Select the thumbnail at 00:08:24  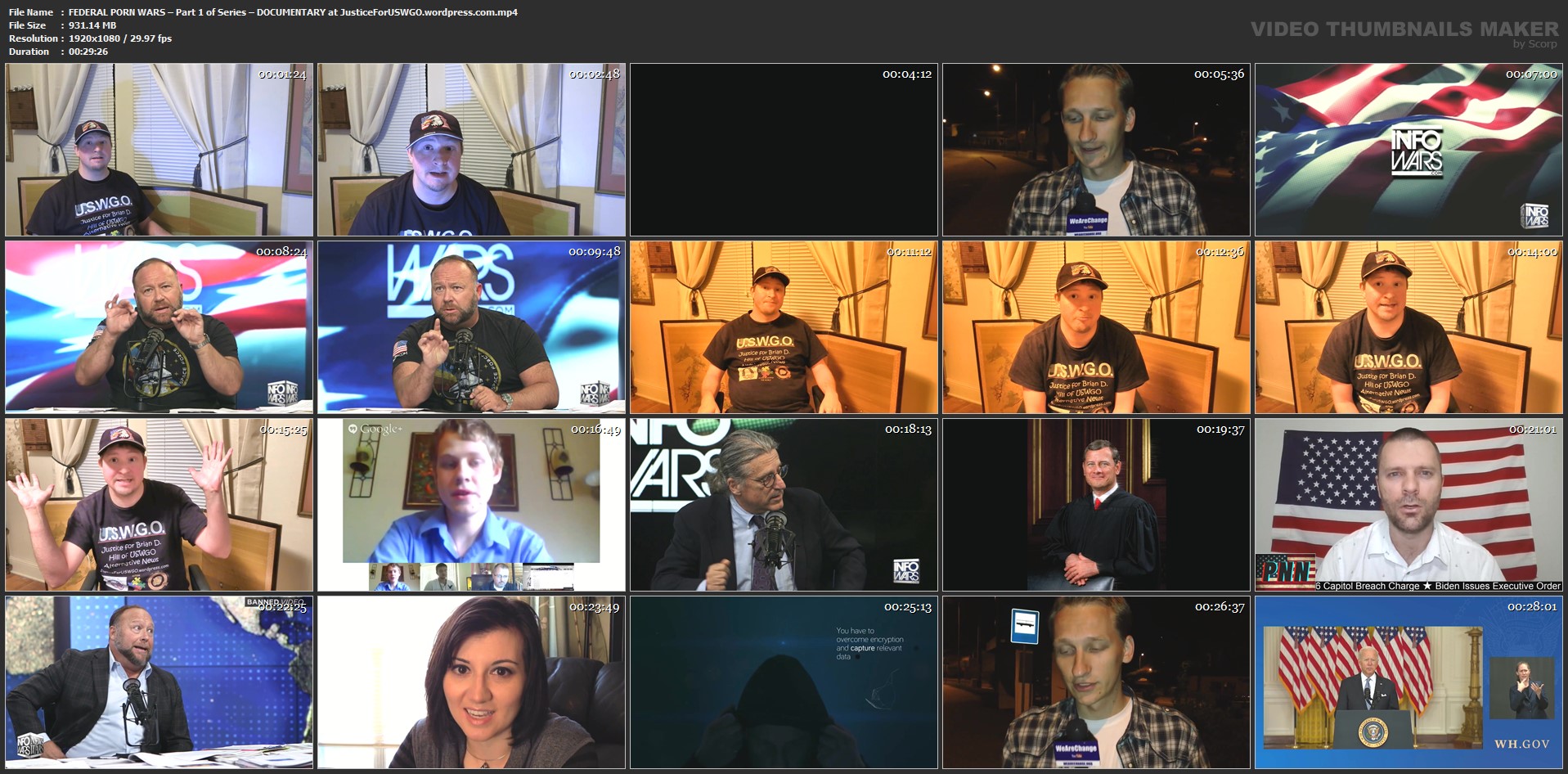tap(159, 327)
